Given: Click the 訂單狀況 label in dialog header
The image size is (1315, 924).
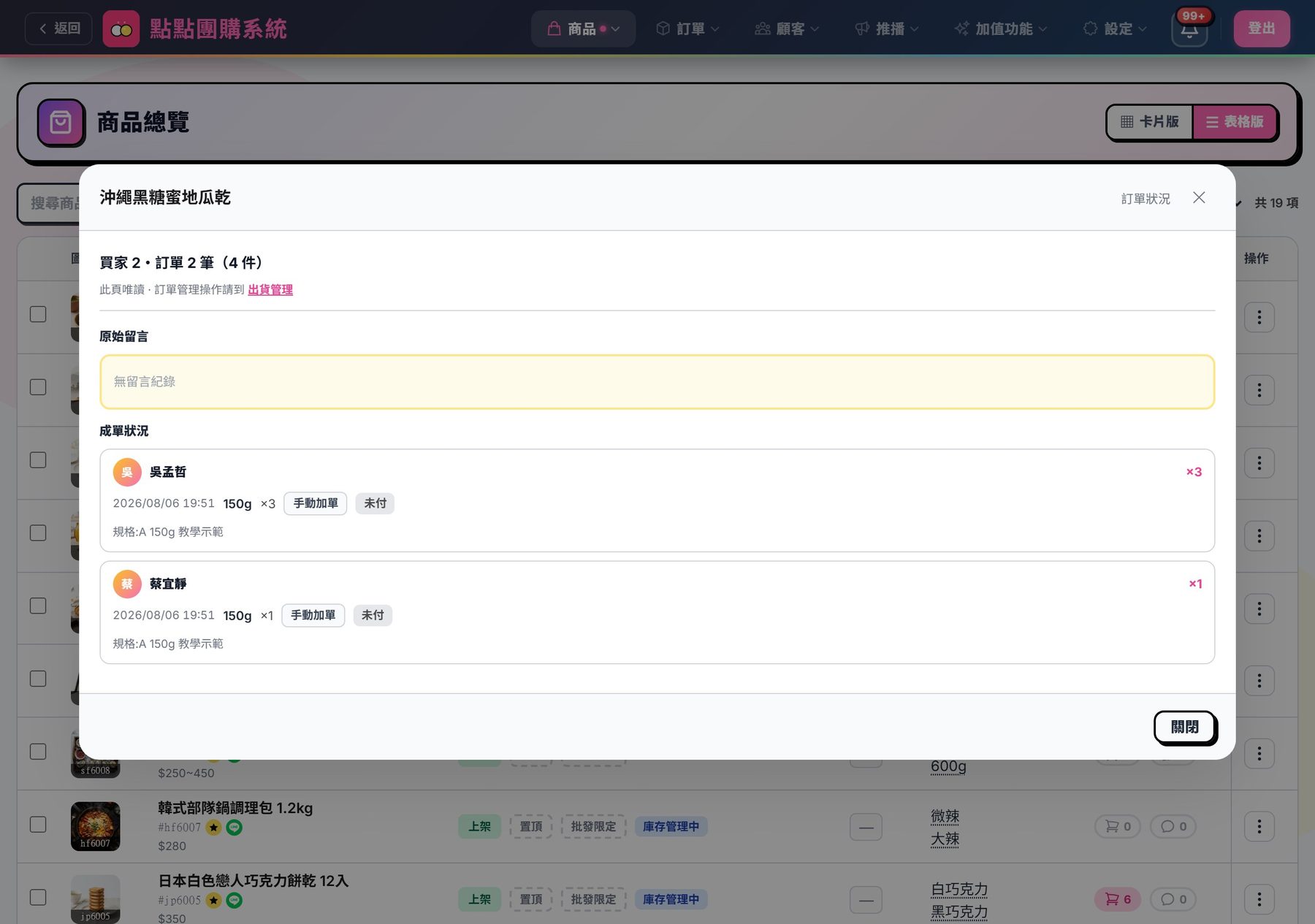Looking at the screenshot, I should click(x=1146, y=199).
